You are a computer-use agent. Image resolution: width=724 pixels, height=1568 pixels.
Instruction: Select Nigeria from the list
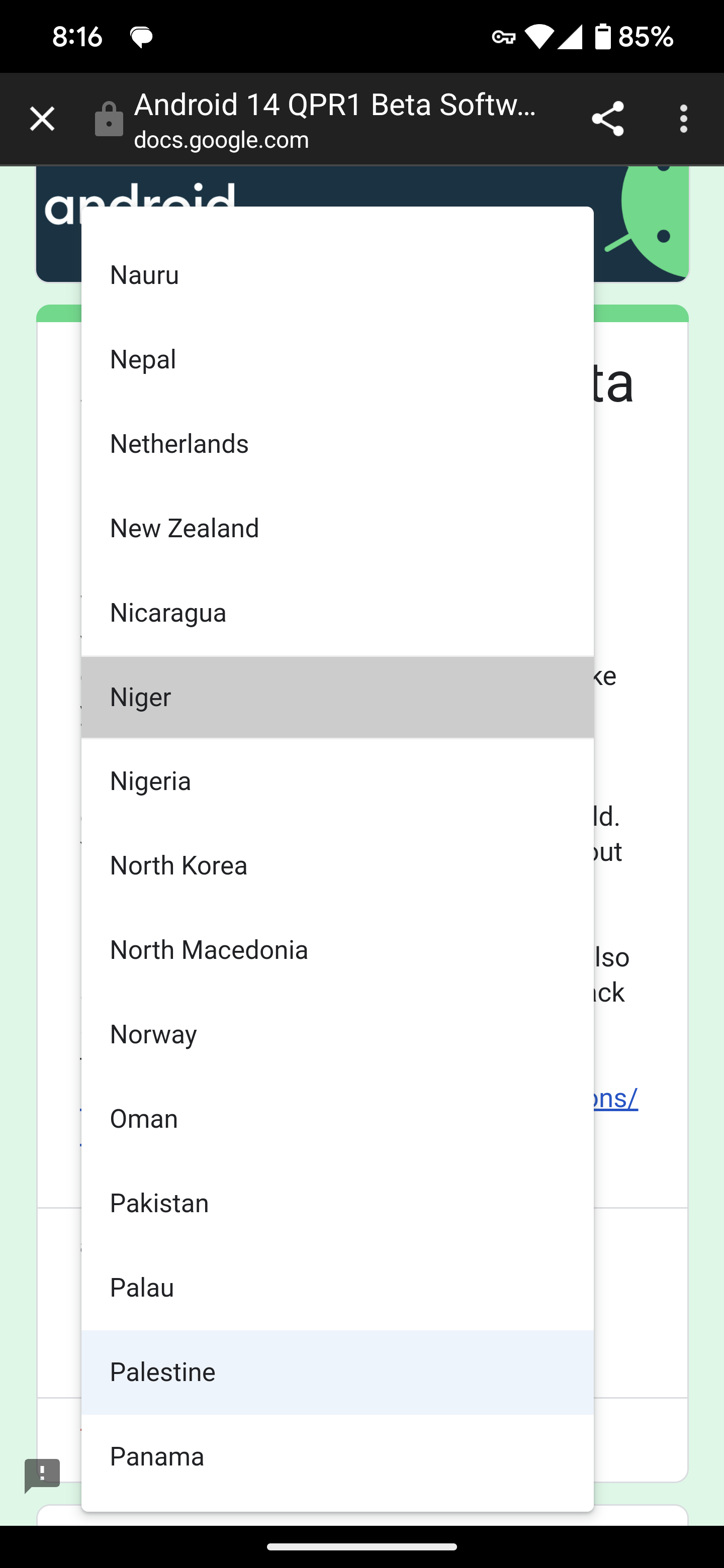pos(337,781)
